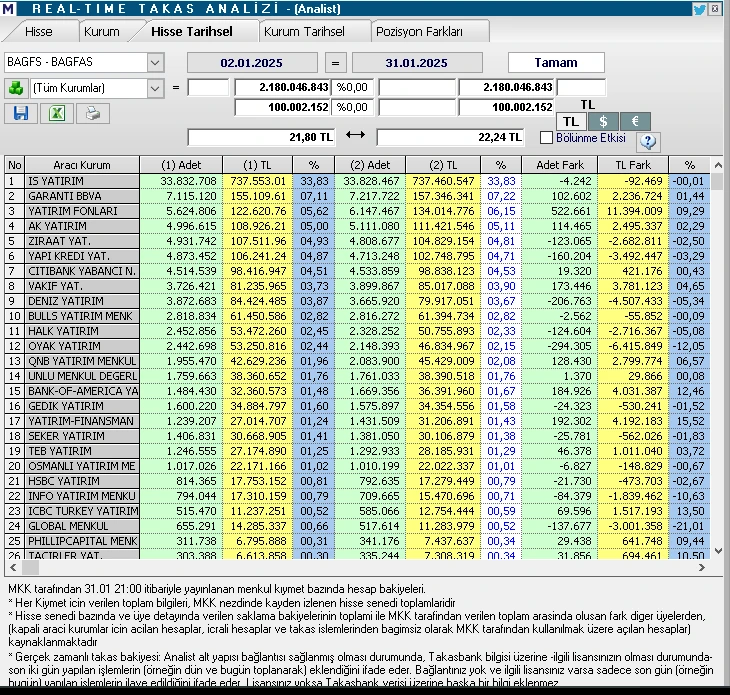Expand the BAGFS - BAGFAS stock dropdown
Screen dimensions: 730x695
point(155,62)
